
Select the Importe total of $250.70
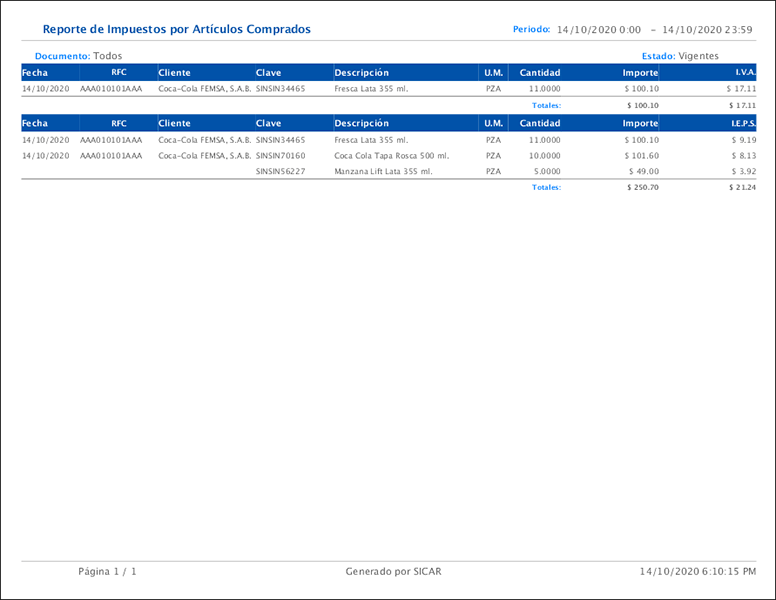pyautogui.click(x=642, y=188)
